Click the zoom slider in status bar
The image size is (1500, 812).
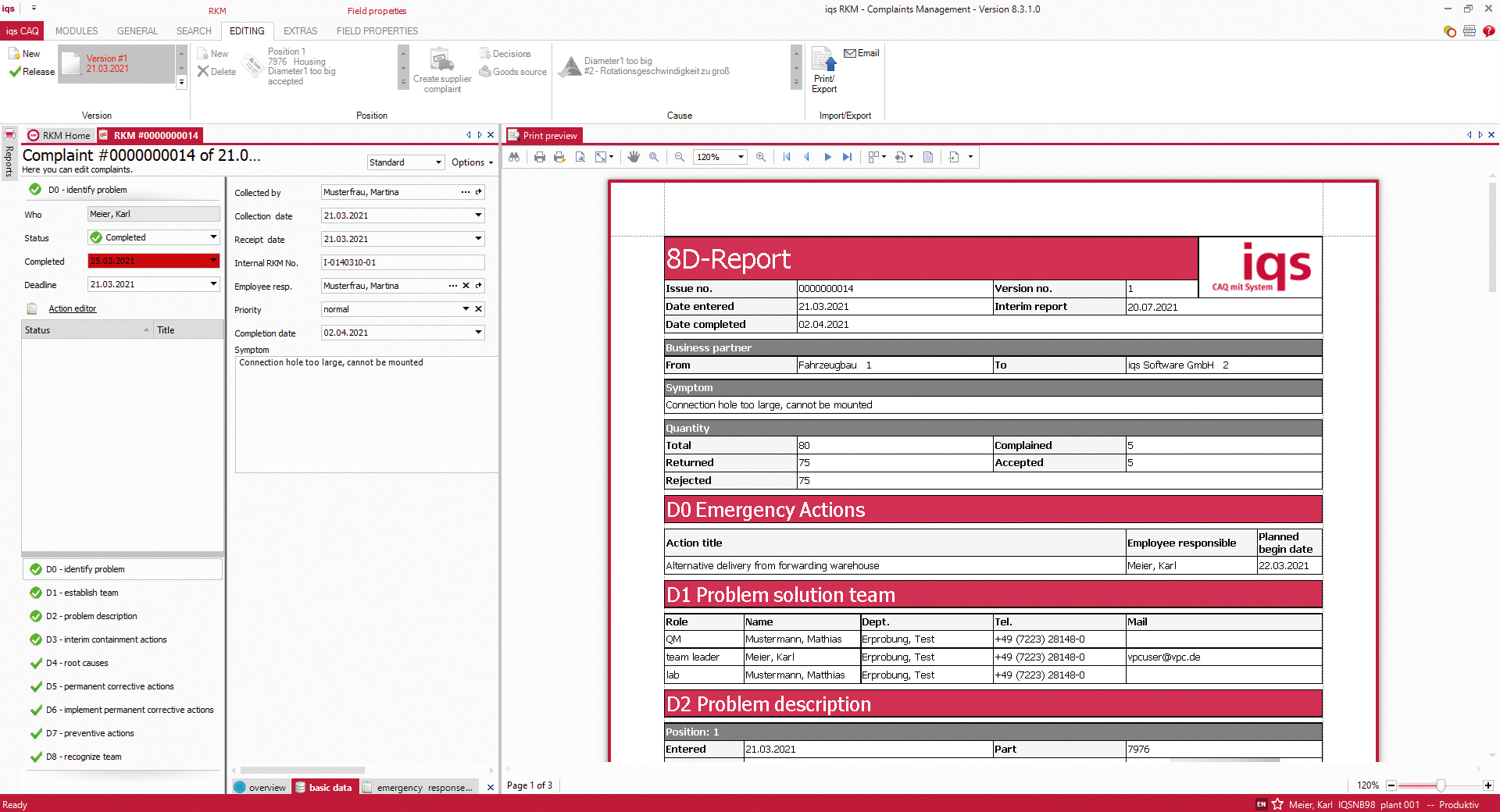pos(1440,785)
